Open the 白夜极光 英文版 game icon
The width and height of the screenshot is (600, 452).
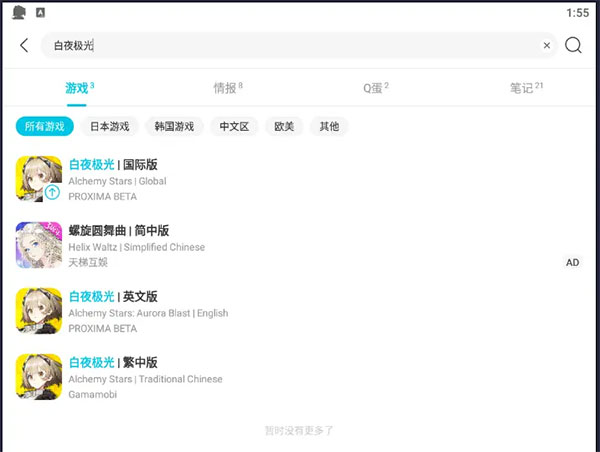[39, 311]
